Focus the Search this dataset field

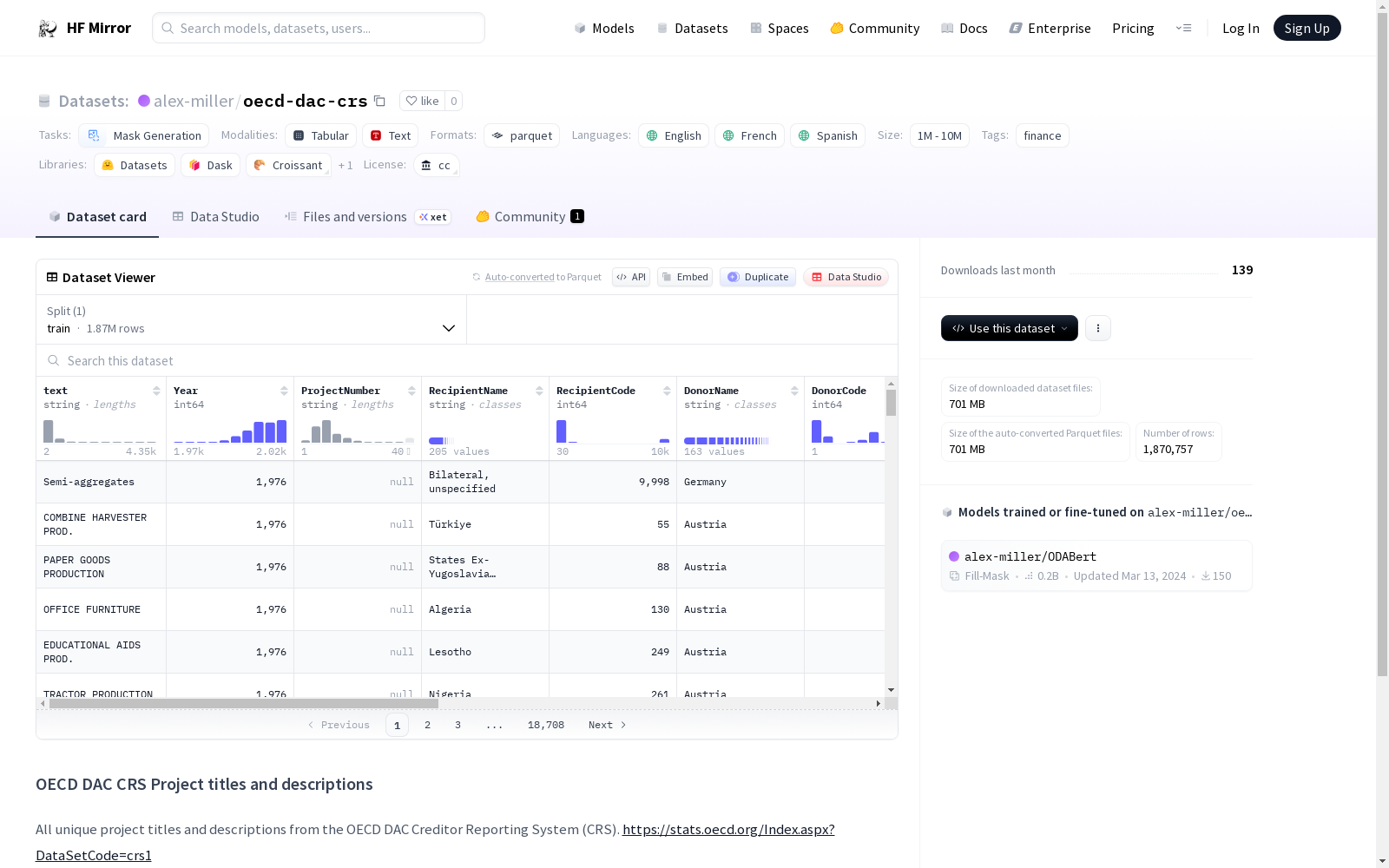click(467, 360)
